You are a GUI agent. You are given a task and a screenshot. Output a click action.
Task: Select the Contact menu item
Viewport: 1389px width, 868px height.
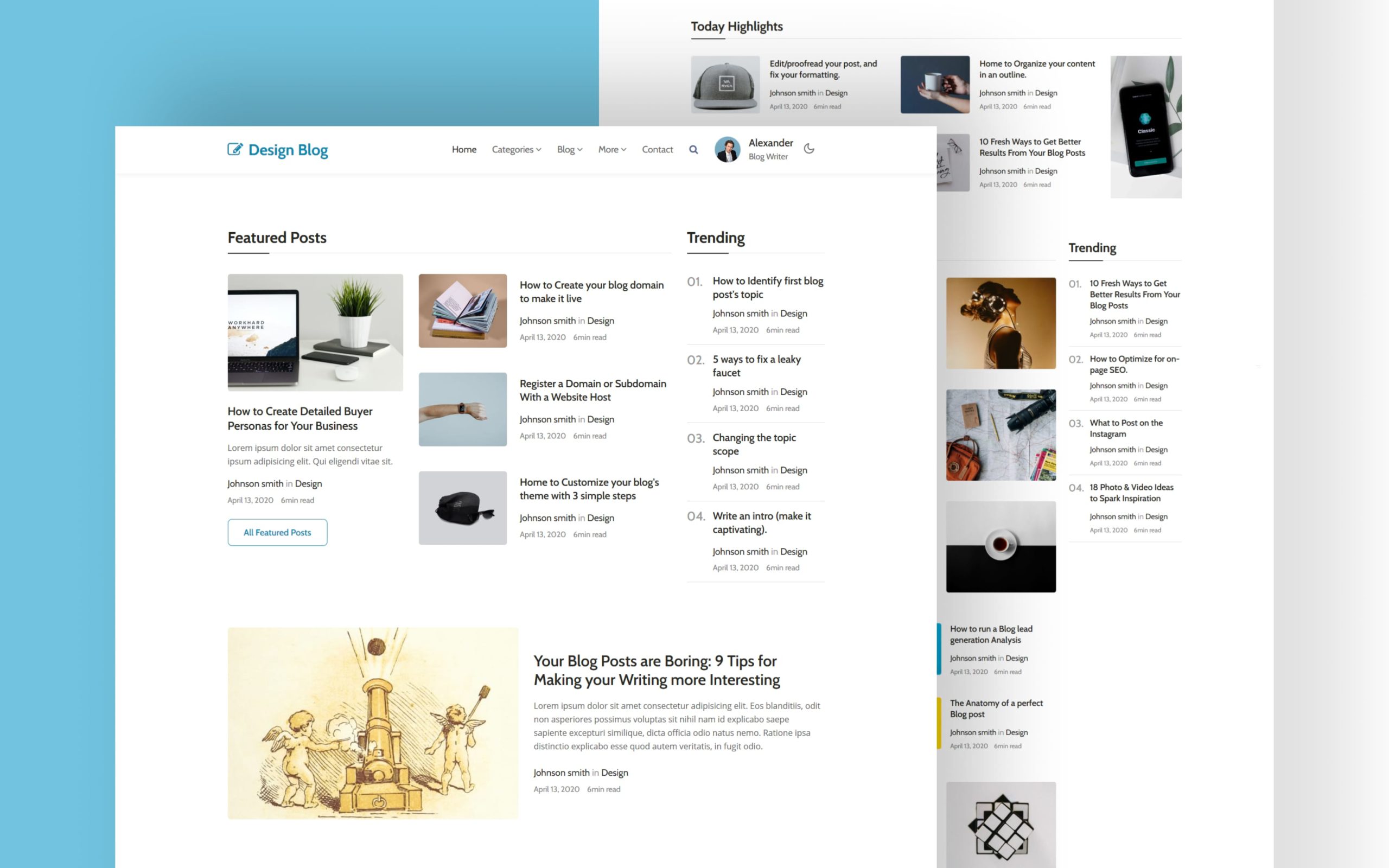coord(658,149)
